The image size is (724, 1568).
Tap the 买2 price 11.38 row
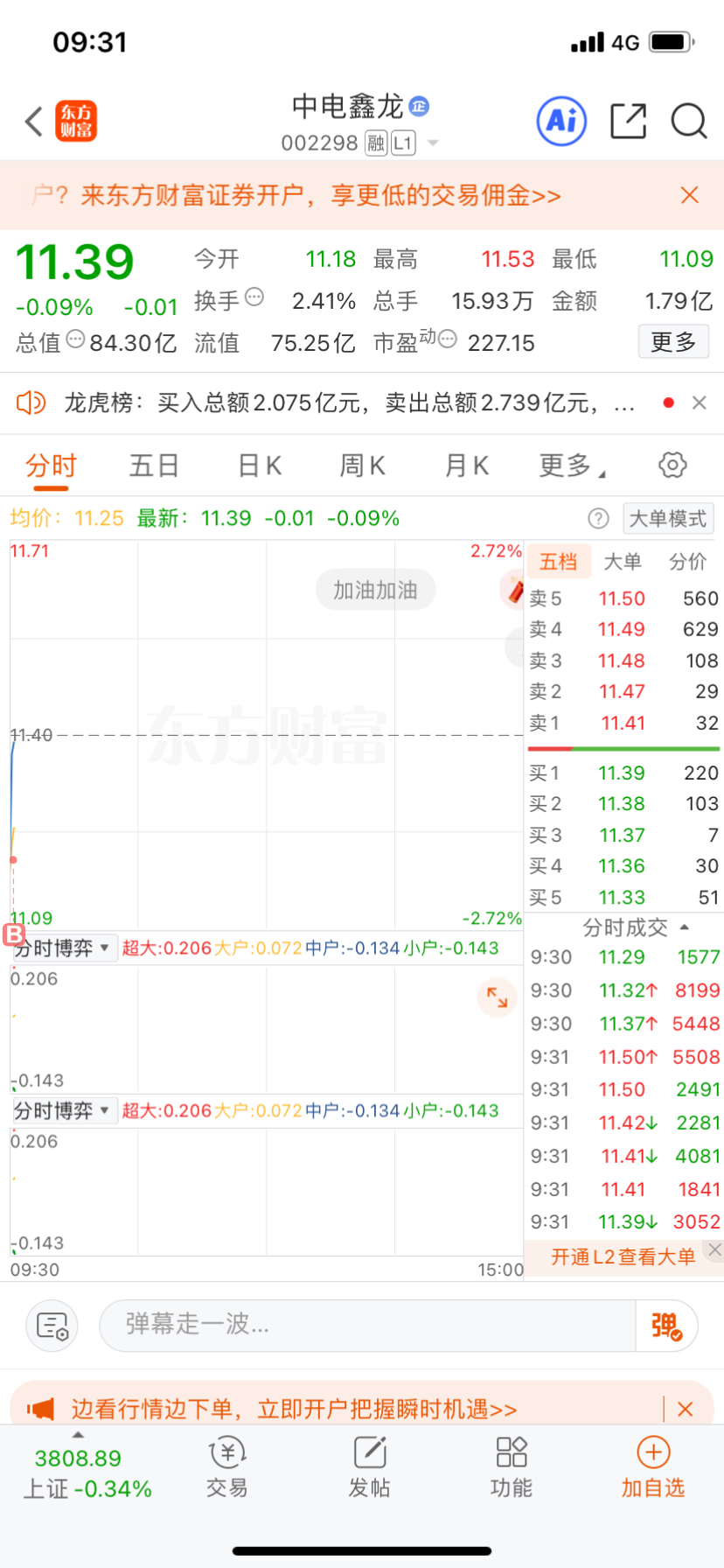click(x=623, y=803)
